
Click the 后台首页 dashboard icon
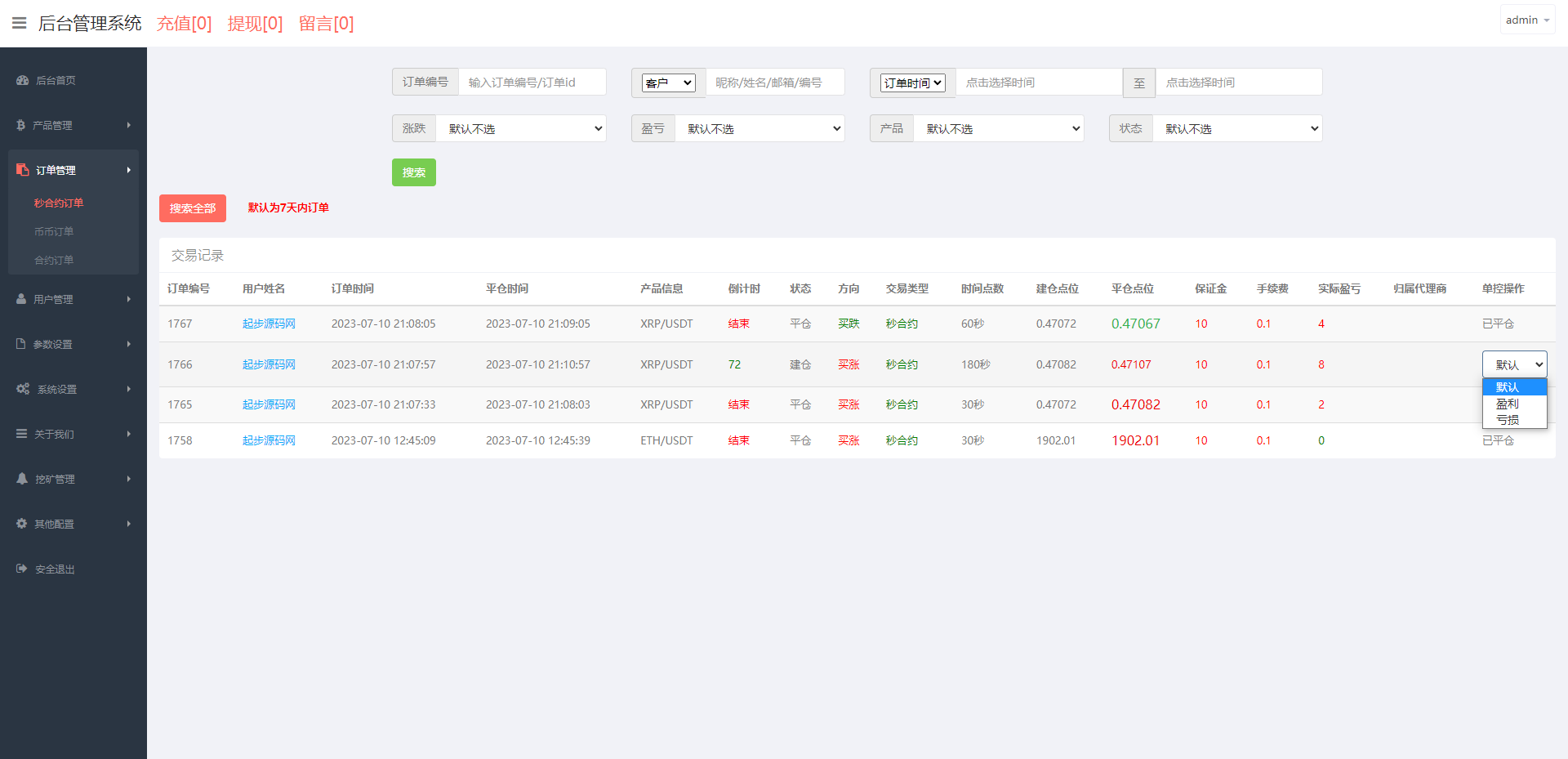click(22, 80)
